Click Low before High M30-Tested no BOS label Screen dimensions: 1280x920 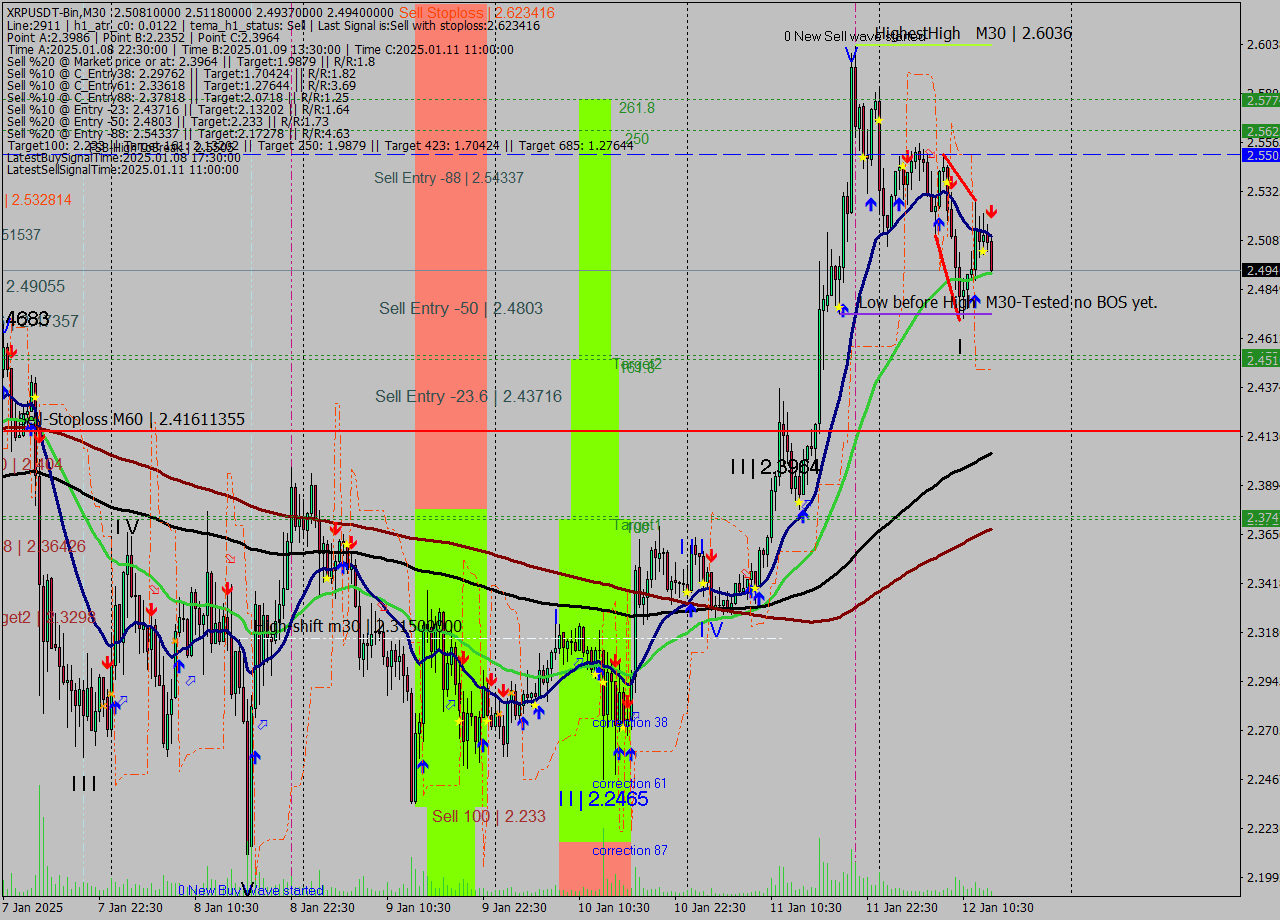[x=1008, y=302]
